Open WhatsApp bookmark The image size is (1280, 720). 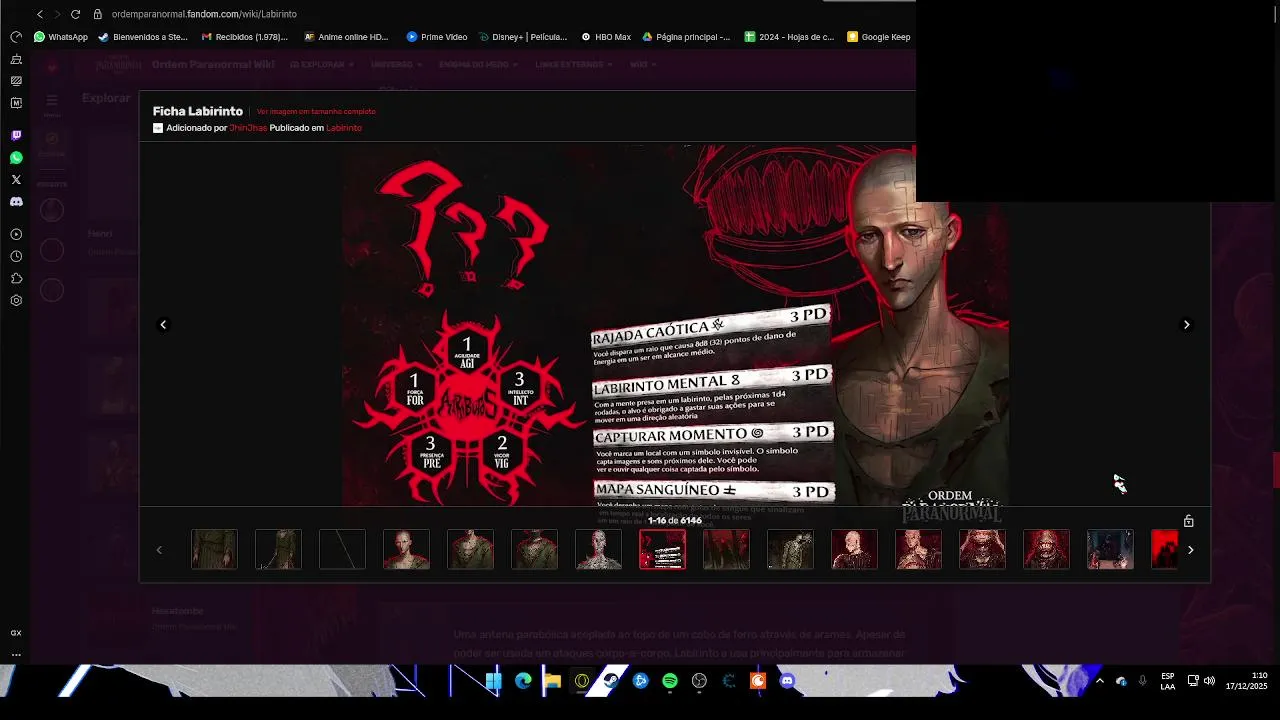tap(61, 37)
